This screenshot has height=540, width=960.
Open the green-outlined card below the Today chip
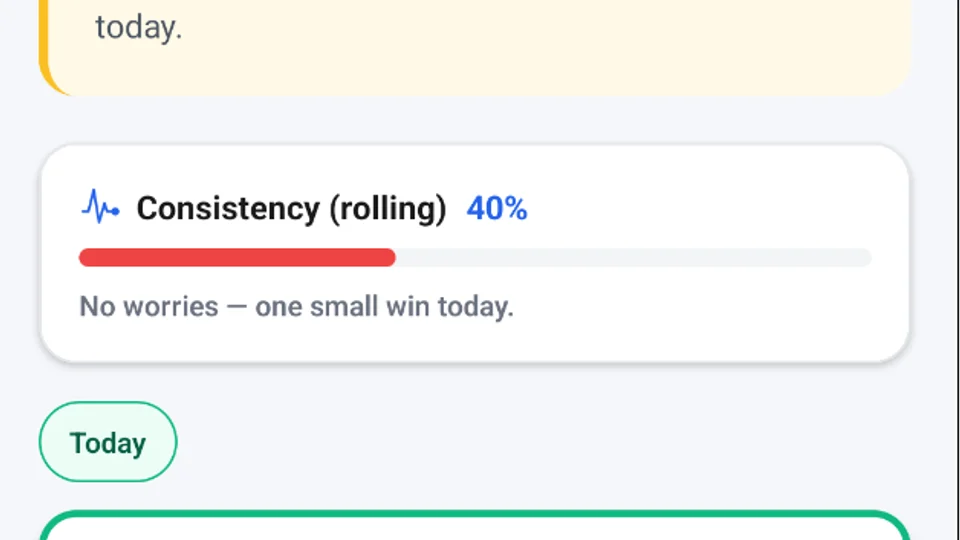coord(475,528)
